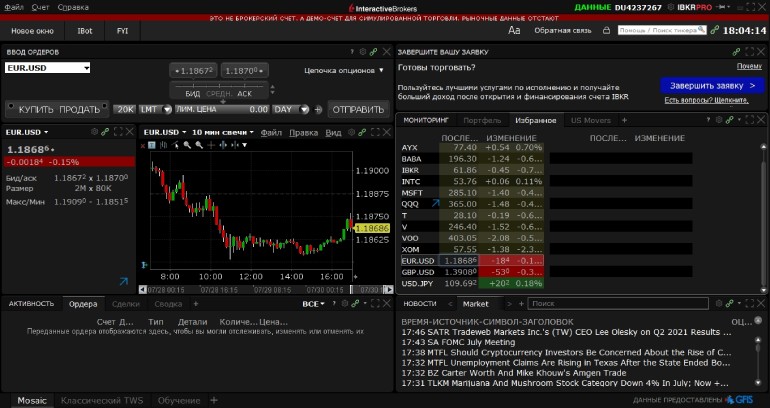Select the trendline drawing tool in chart

tap(175, 145)
